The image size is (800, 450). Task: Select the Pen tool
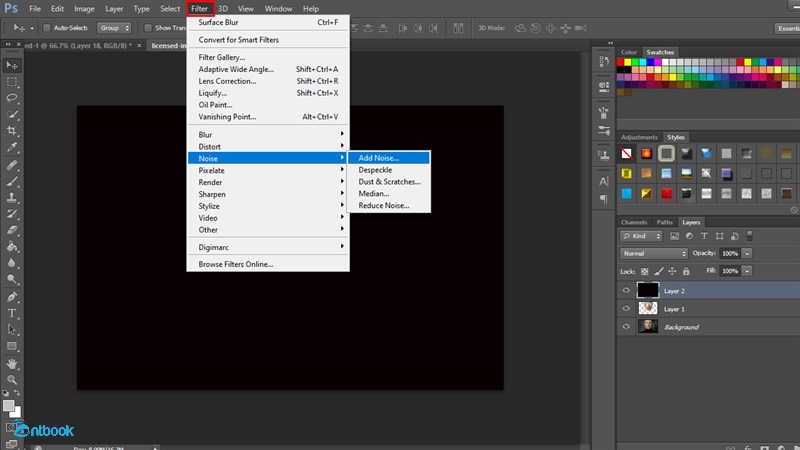(x=12, y=297)
